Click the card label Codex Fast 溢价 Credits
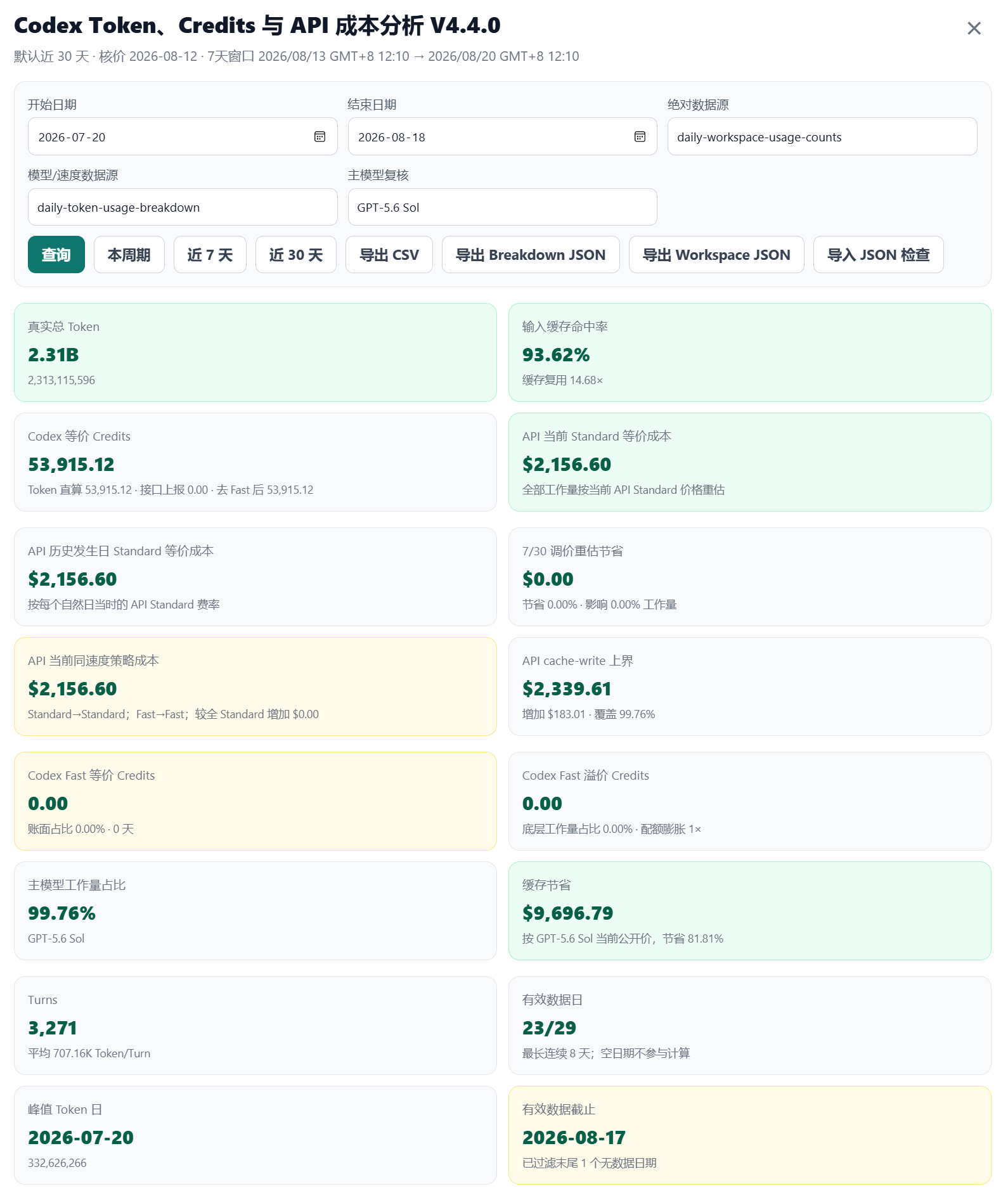Viewport: 1008px width, 1198px height. click(586, 775)
